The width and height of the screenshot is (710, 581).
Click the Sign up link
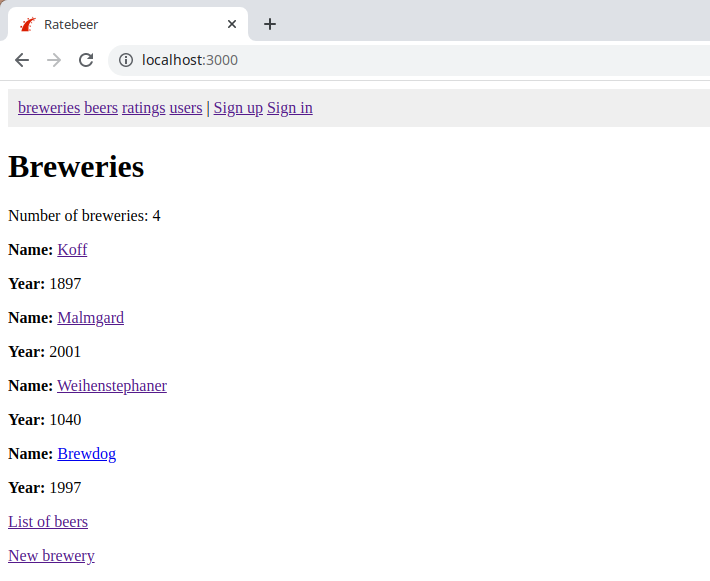pos(238,108)
